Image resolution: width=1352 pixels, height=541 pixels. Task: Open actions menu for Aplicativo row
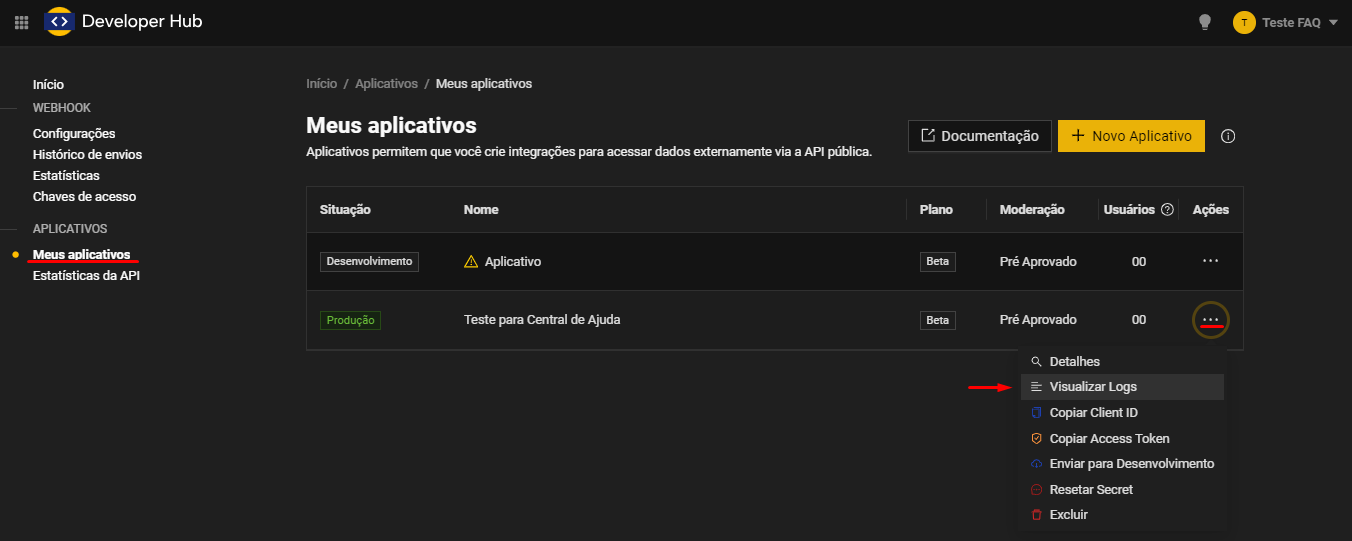point(1210,261)
